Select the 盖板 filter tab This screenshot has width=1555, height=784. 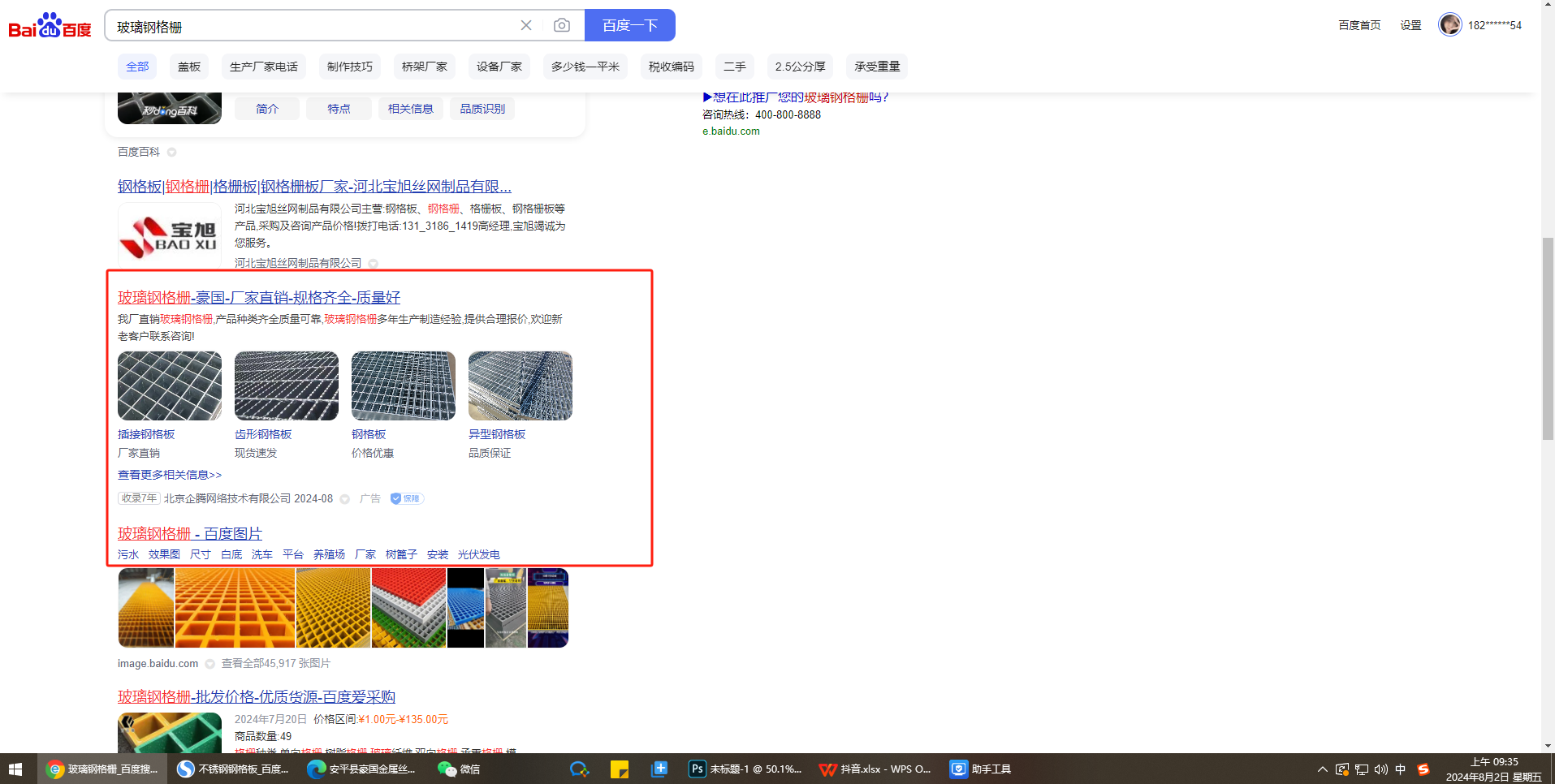189,67
